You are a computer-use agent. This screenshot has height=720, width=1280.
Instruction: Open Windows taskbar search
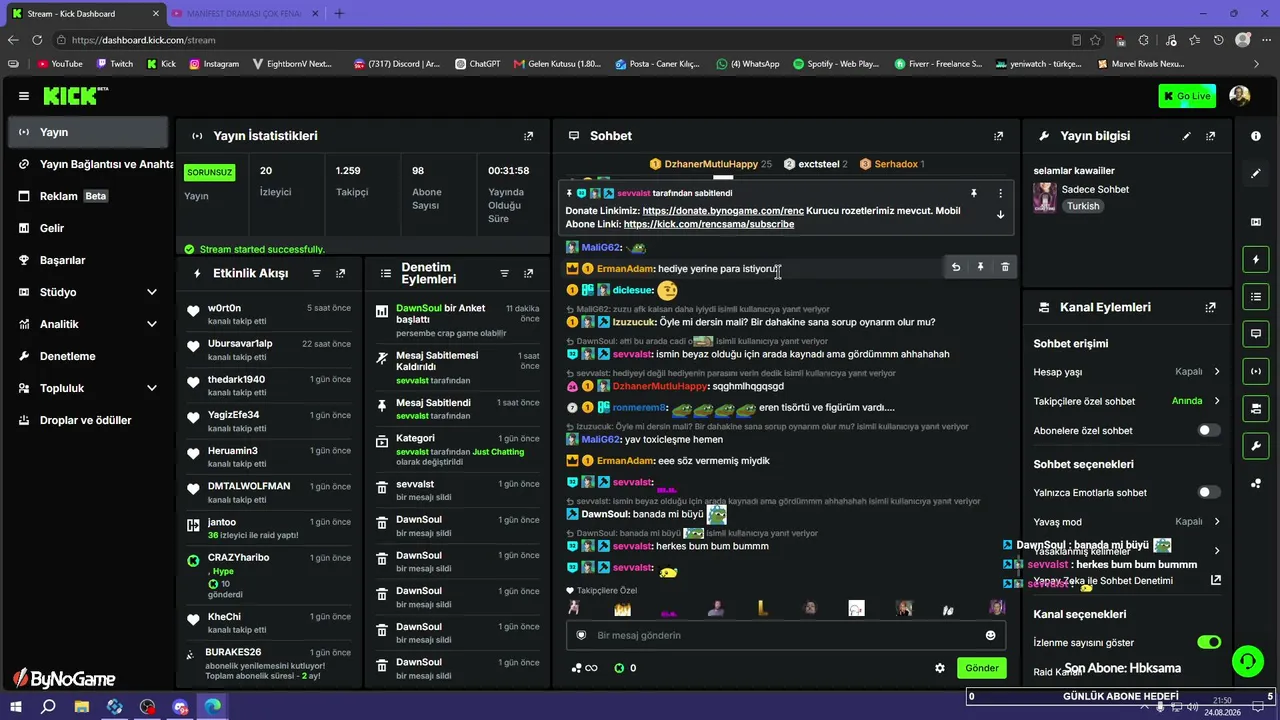pyautogui.click(x=48, y=707)
